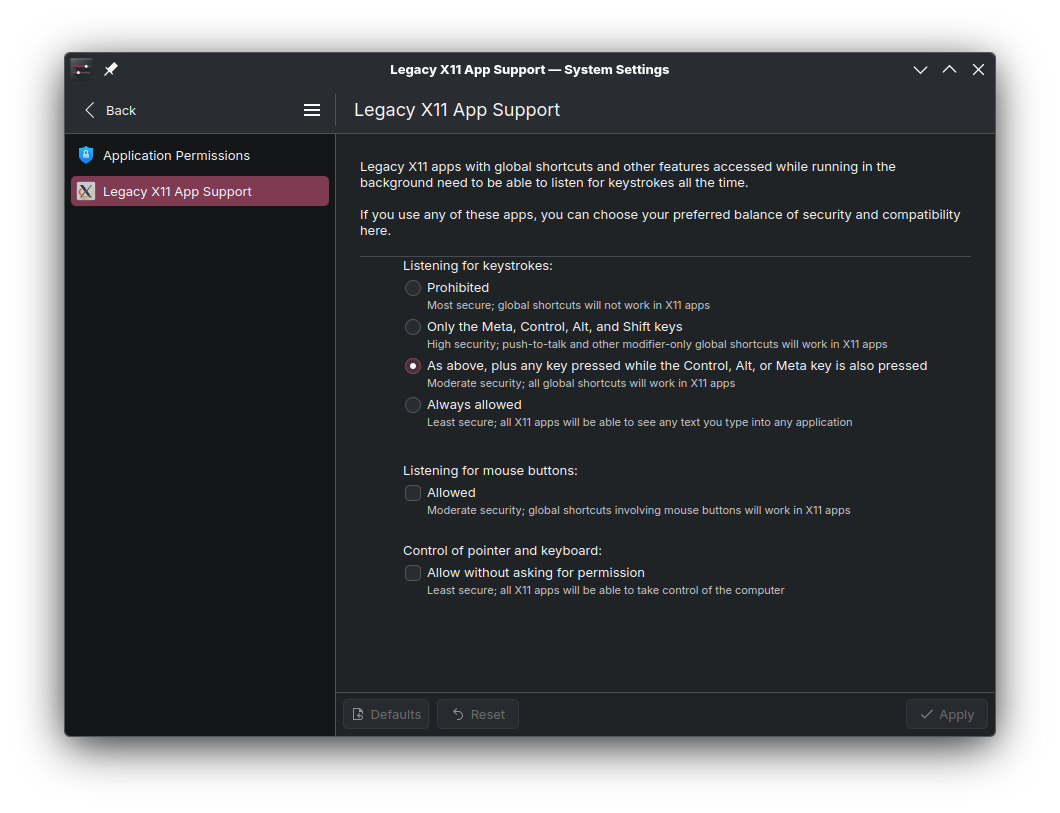Click the 'Legacy X11 App Support' page heading
1060x813 pixels.
pos(457,110)
